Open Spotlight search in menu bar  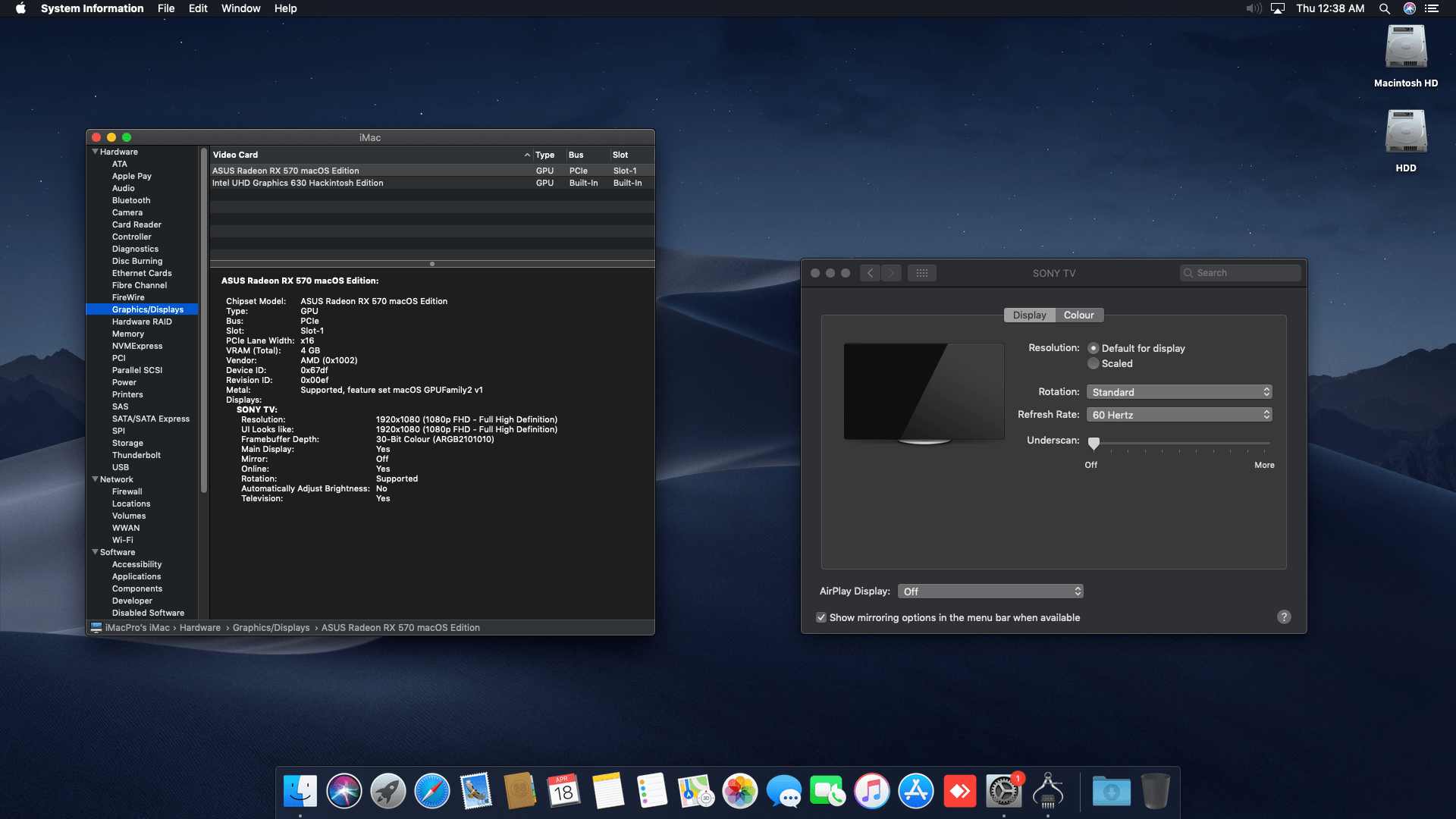(1384, 8)
